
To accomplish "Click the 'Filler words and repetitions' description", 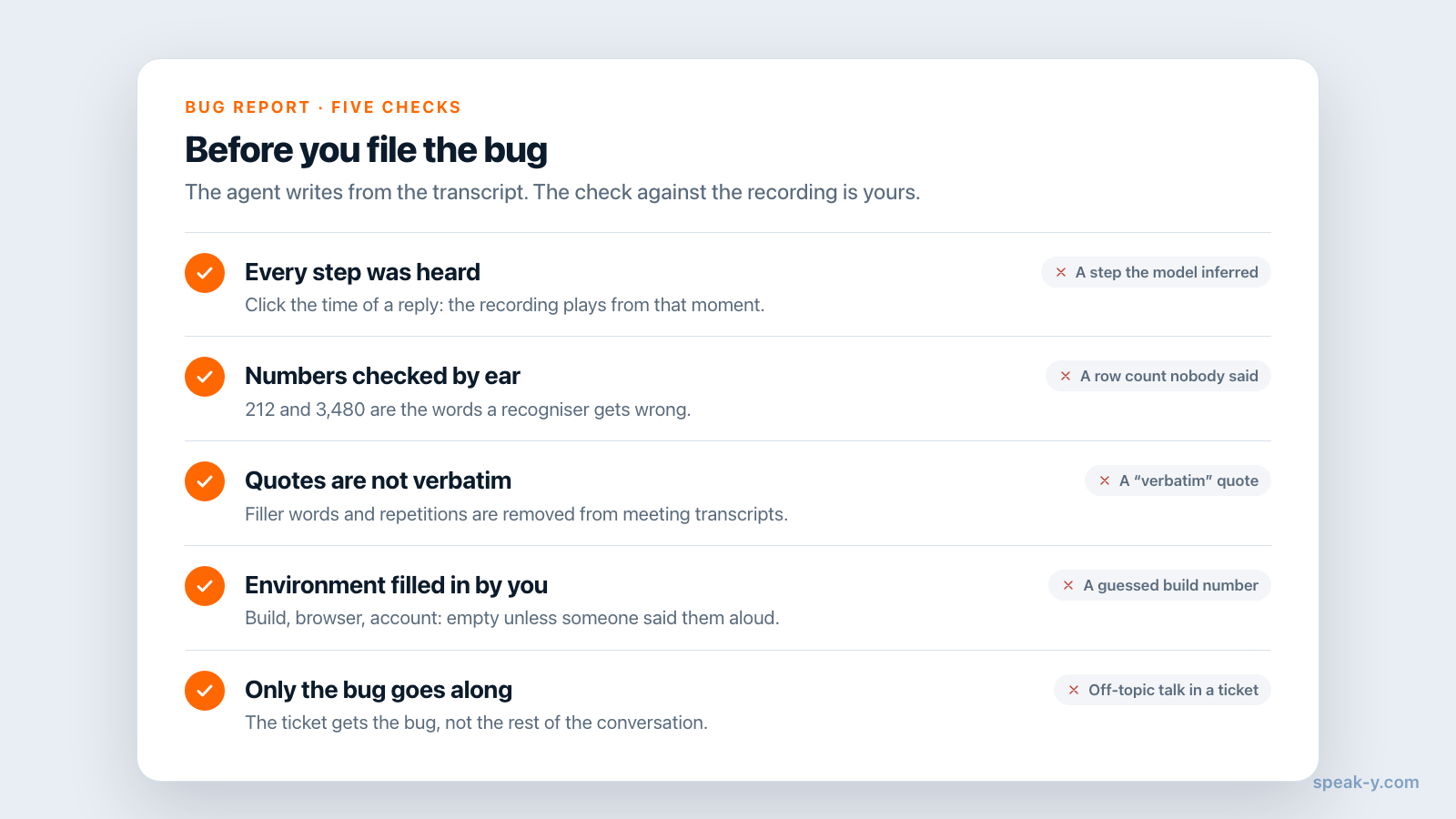I will (516, 514).
